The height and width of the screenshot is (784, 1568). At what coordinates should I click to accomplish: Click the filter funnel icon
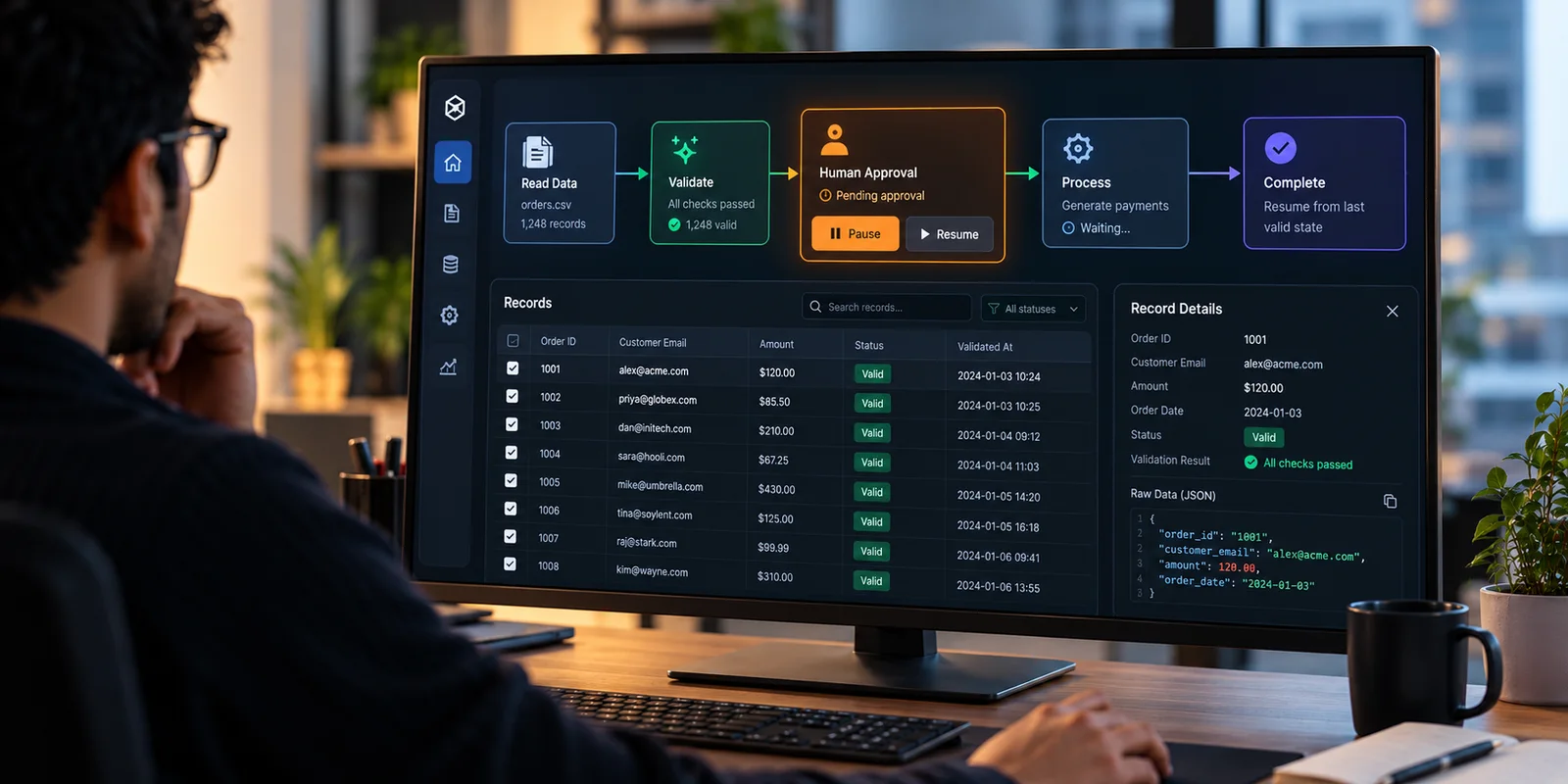pos(994,309)
